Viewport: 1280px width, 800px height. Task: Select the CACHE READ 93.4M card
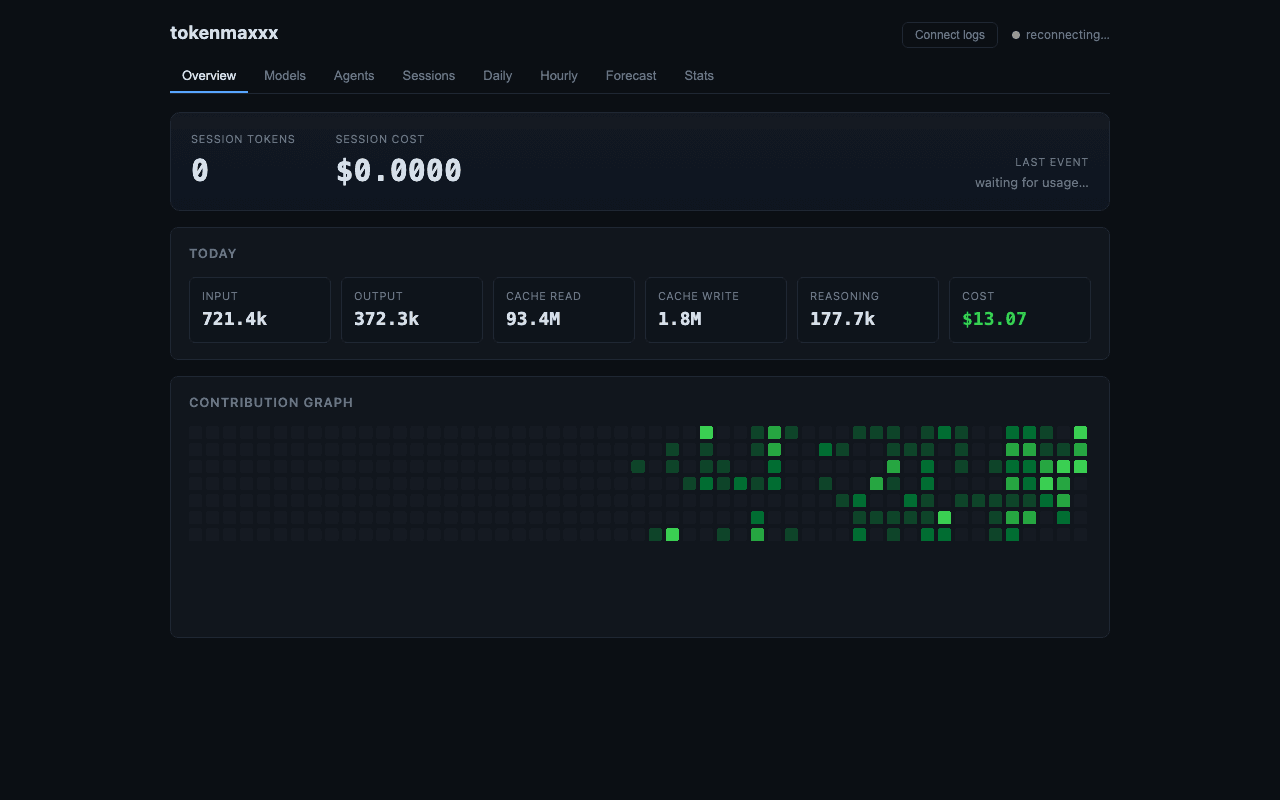pyautogui.click(x=564, y=310)
